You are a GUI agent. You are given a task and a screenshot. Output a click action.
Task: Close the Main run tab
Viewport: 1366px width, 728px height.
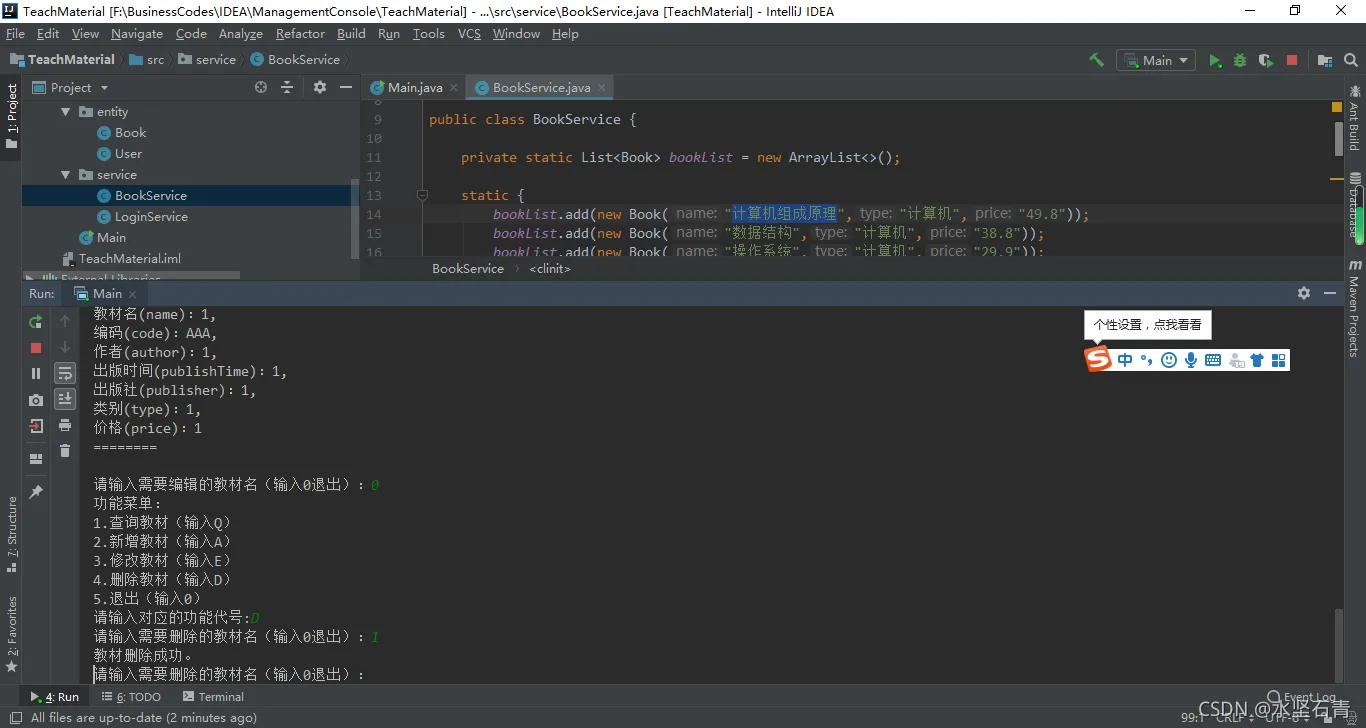pos(132,294)
